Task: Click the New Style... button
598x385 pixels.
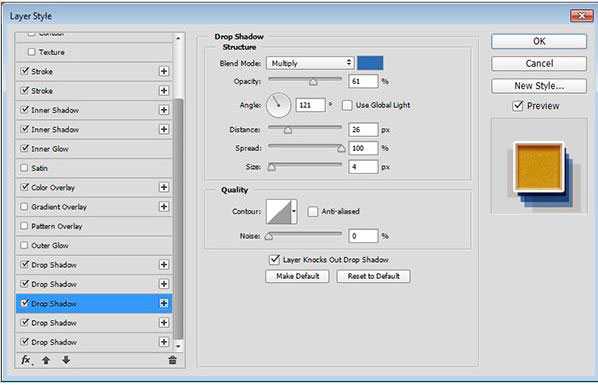Action: tap(539, 86)
